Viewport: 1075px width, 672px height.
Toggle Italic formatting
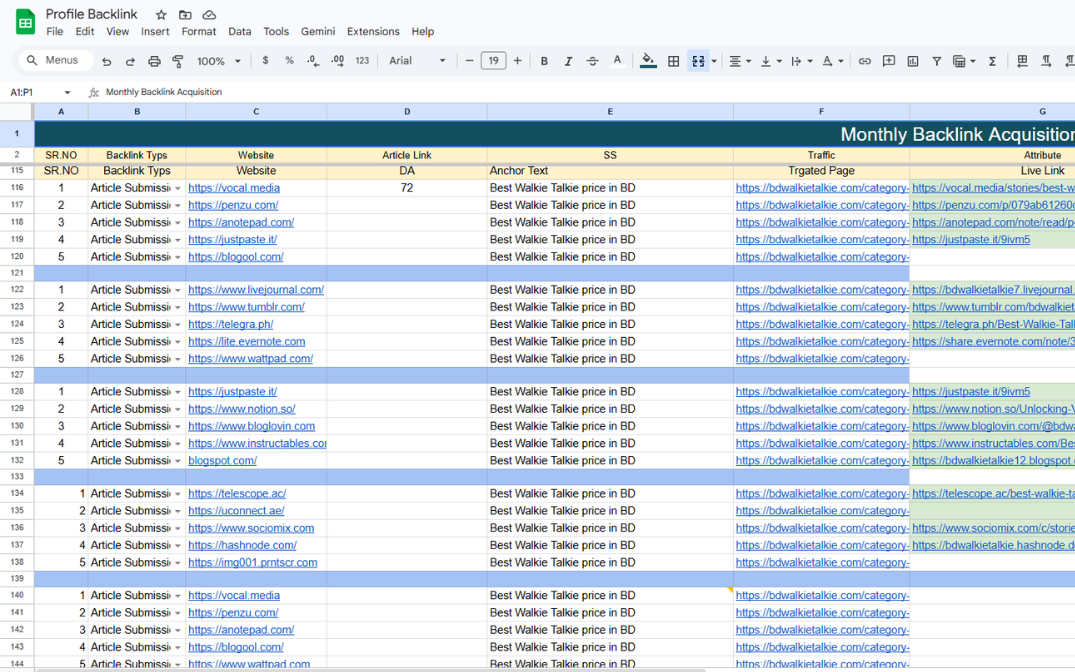[x=568, y=61]
